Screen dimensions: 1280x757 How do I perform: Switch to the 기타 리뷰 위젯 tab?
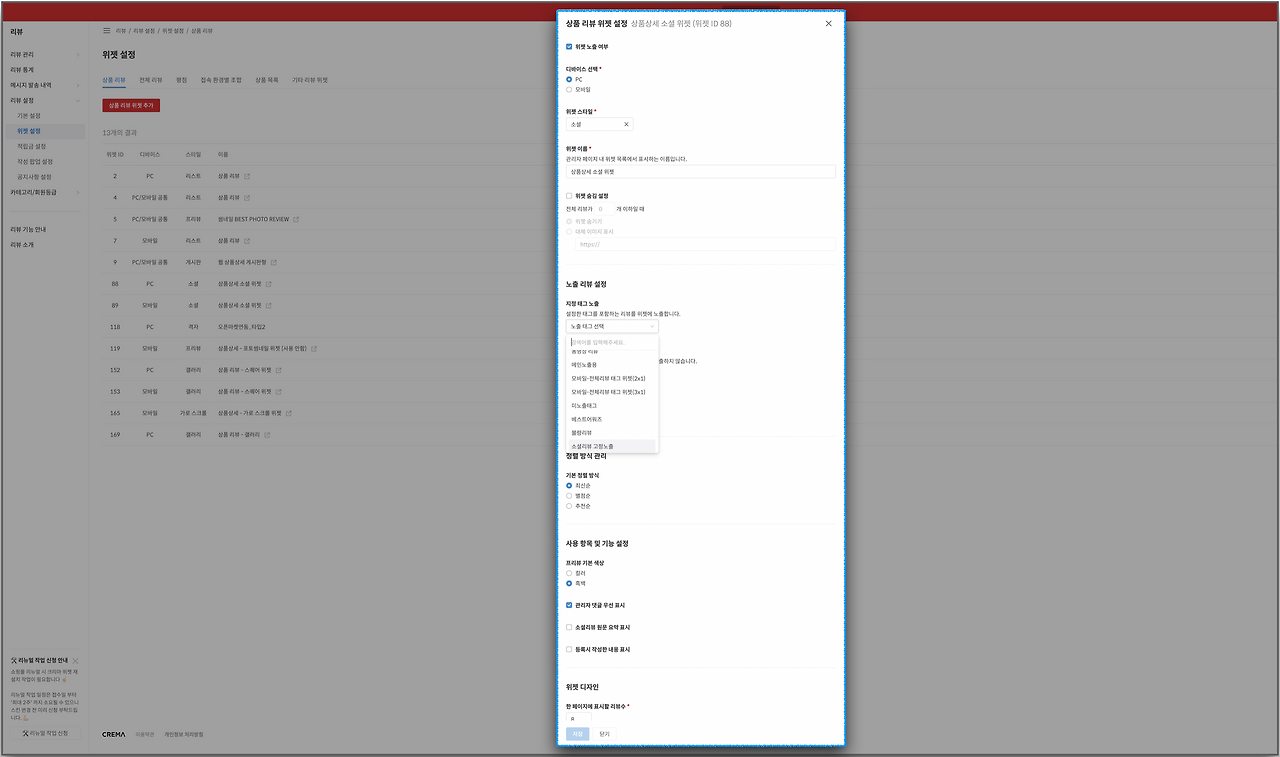(x=310, y=79)
